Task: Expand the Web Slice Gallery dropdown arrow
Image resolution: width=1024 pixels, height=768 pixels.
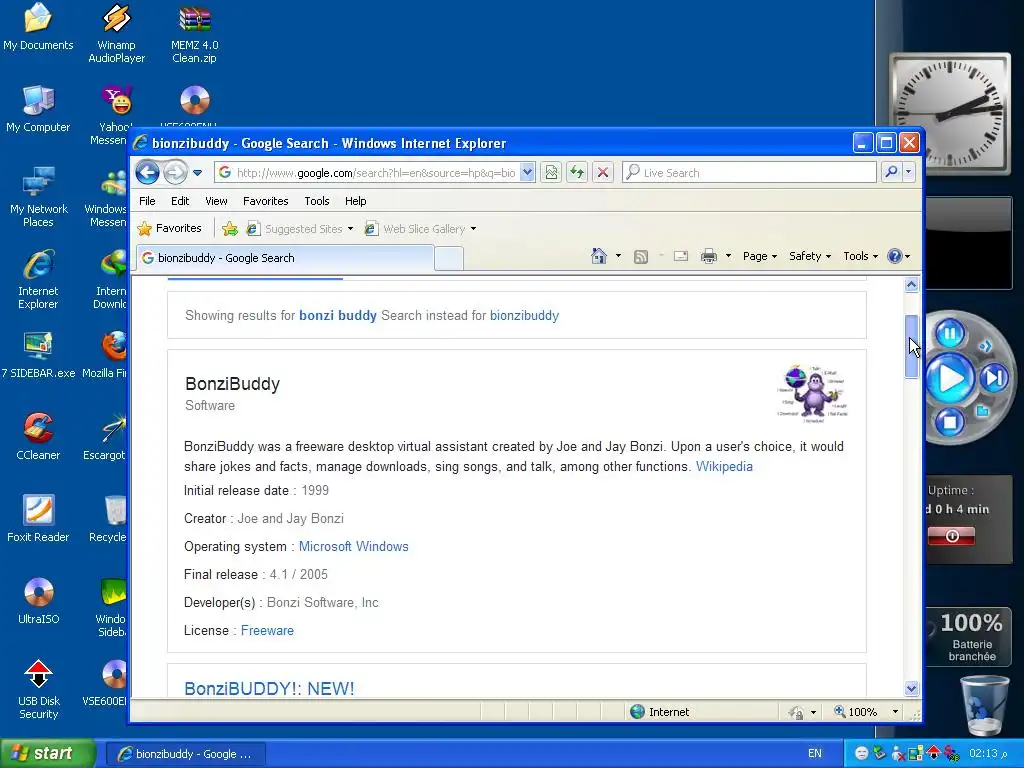Action: click(x=473, y=229)
